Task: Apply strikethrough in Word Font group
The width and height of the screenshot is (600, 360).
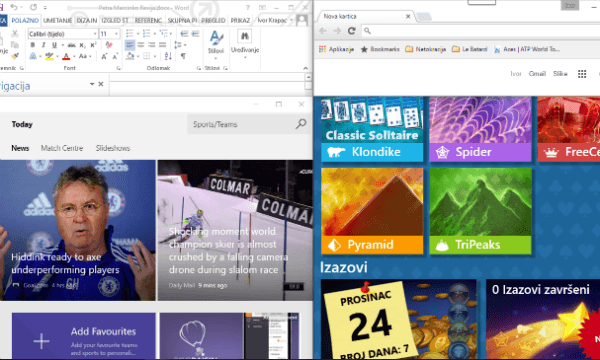Action: [72, 45]
